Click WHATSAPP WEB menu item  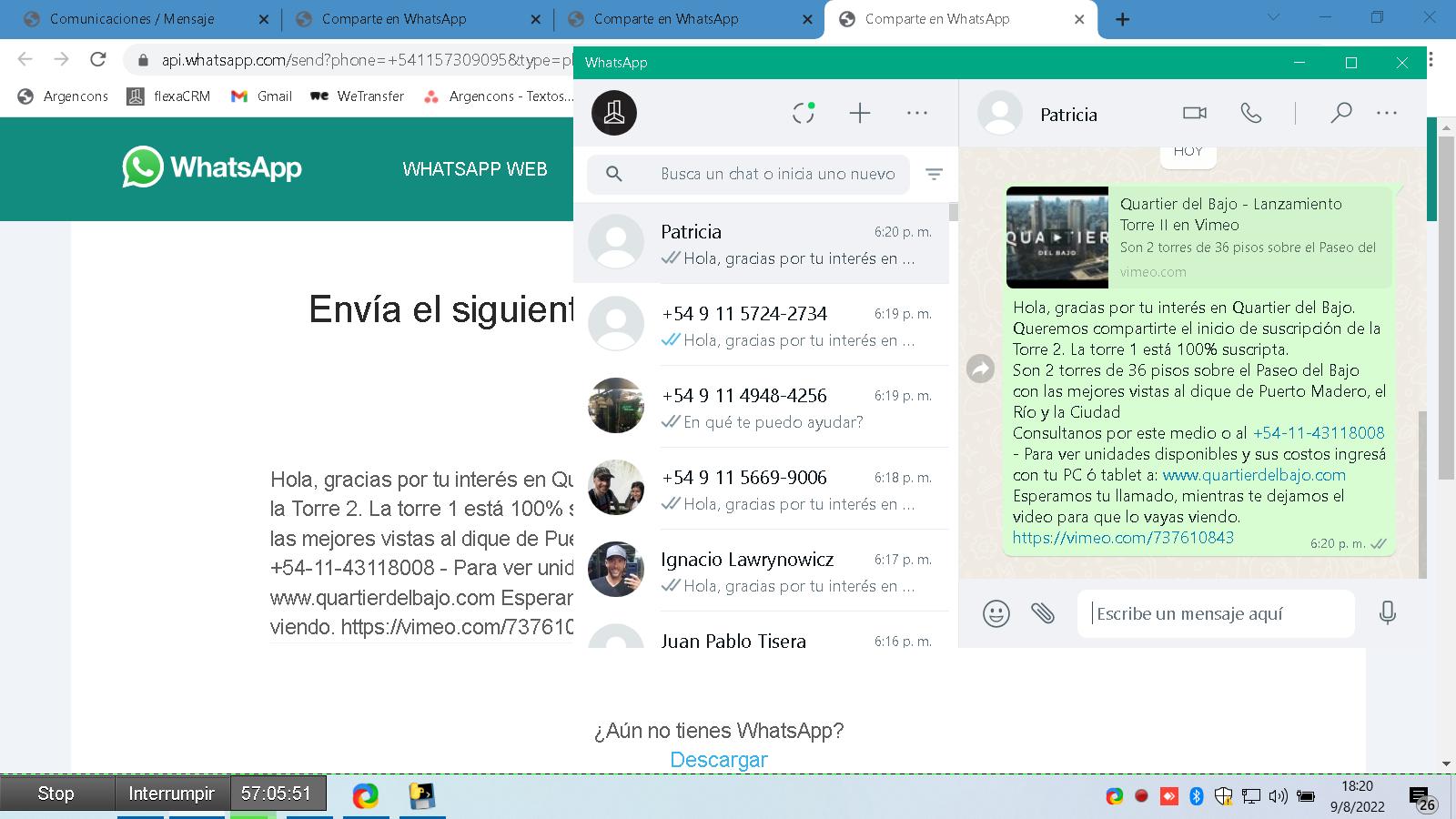click(475, 169)
